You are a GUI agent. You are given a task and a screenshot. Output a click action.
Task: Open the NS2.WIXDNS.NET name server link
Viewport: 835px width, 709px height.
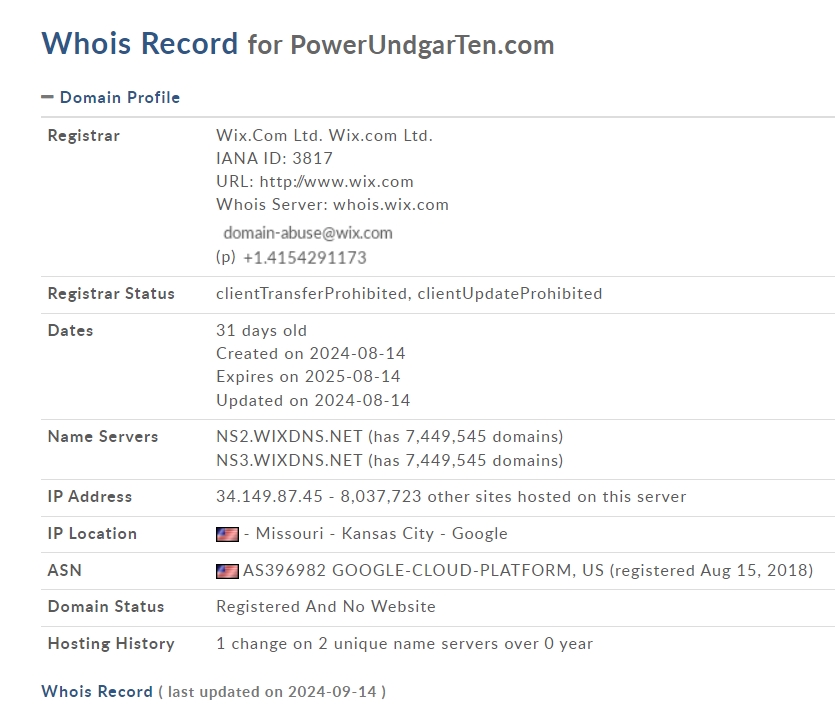tap(289, 436)
